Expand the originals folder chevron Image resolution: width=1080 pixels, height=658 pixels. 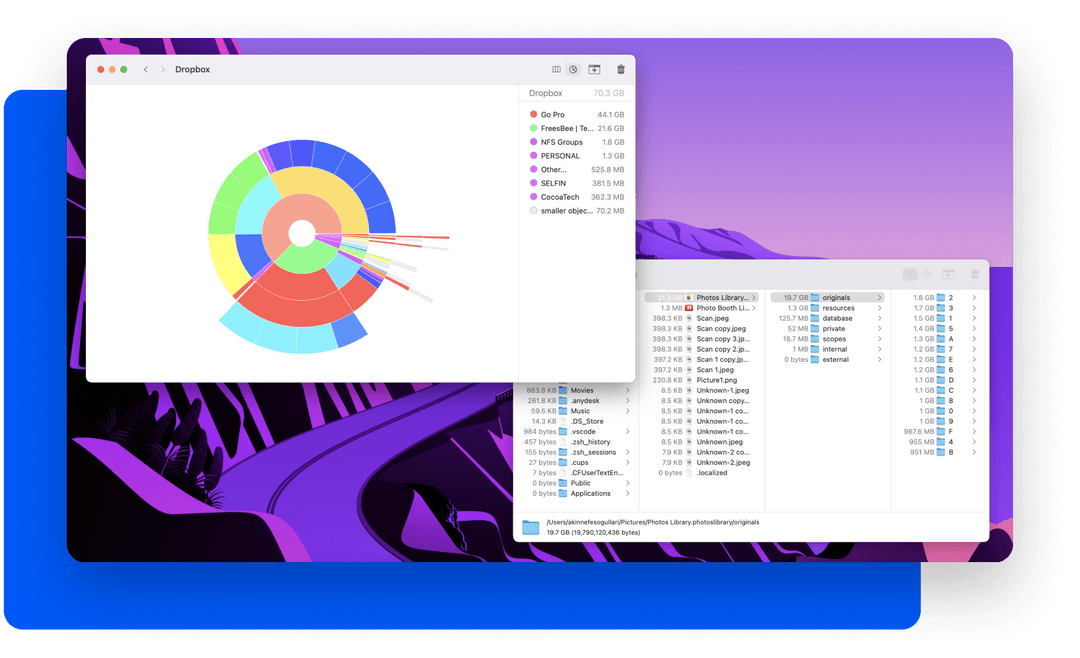point(880,297)
